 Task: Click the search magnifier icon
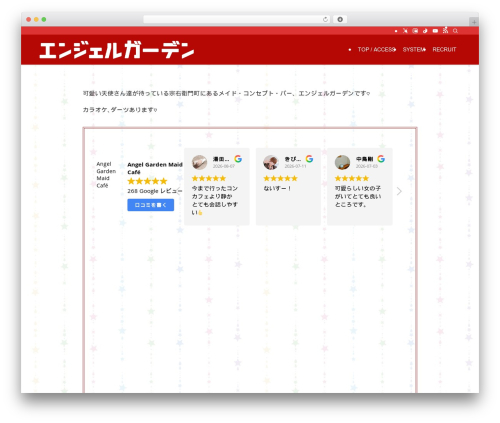pyautogui.click(x=455, y=31)
